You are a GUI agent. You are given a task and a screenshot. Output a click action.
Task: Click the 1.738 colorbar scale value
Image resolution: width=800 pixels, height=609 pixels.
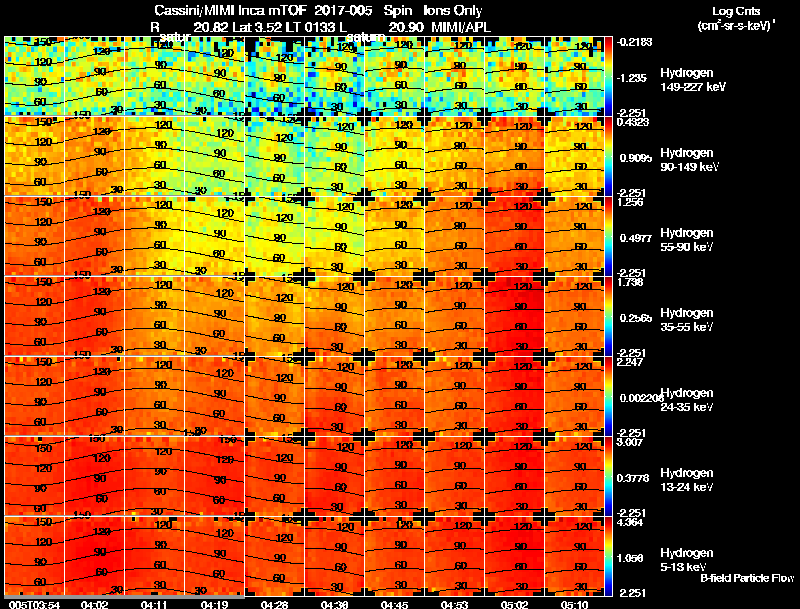tap(630, 282)
